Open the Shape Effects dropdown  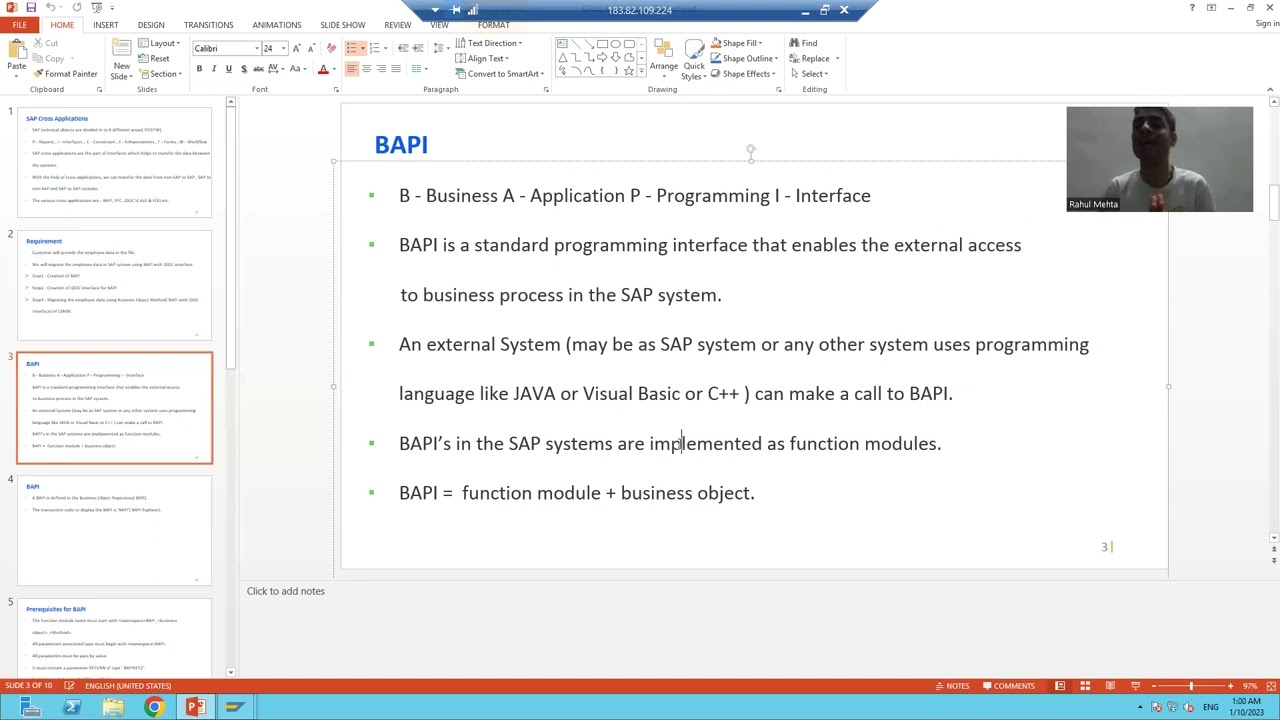coord(744,74)
